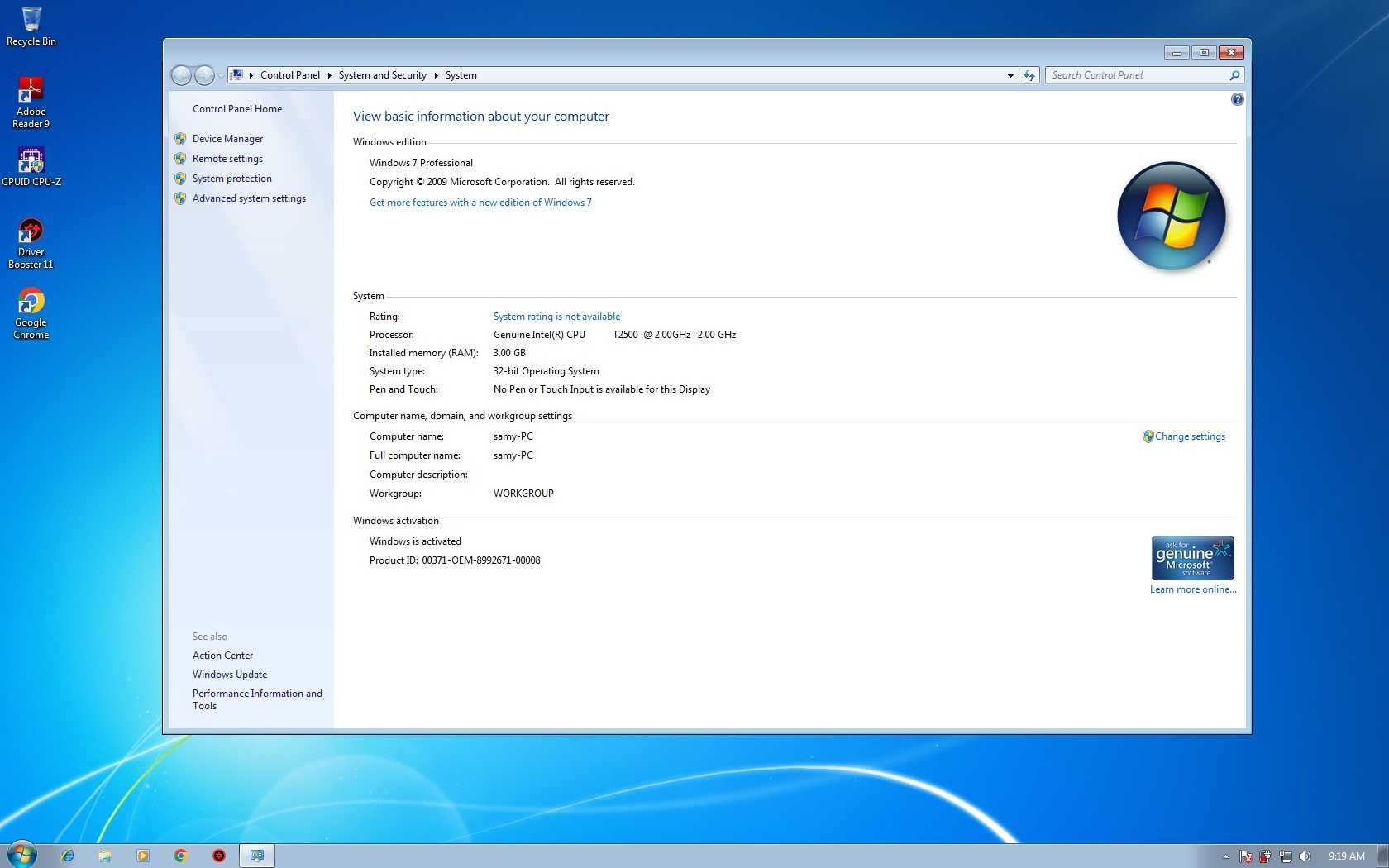This screenshot has width=1389, height=868.
Task: Click the Forward navigation arrow button
Action: [203, 75]
